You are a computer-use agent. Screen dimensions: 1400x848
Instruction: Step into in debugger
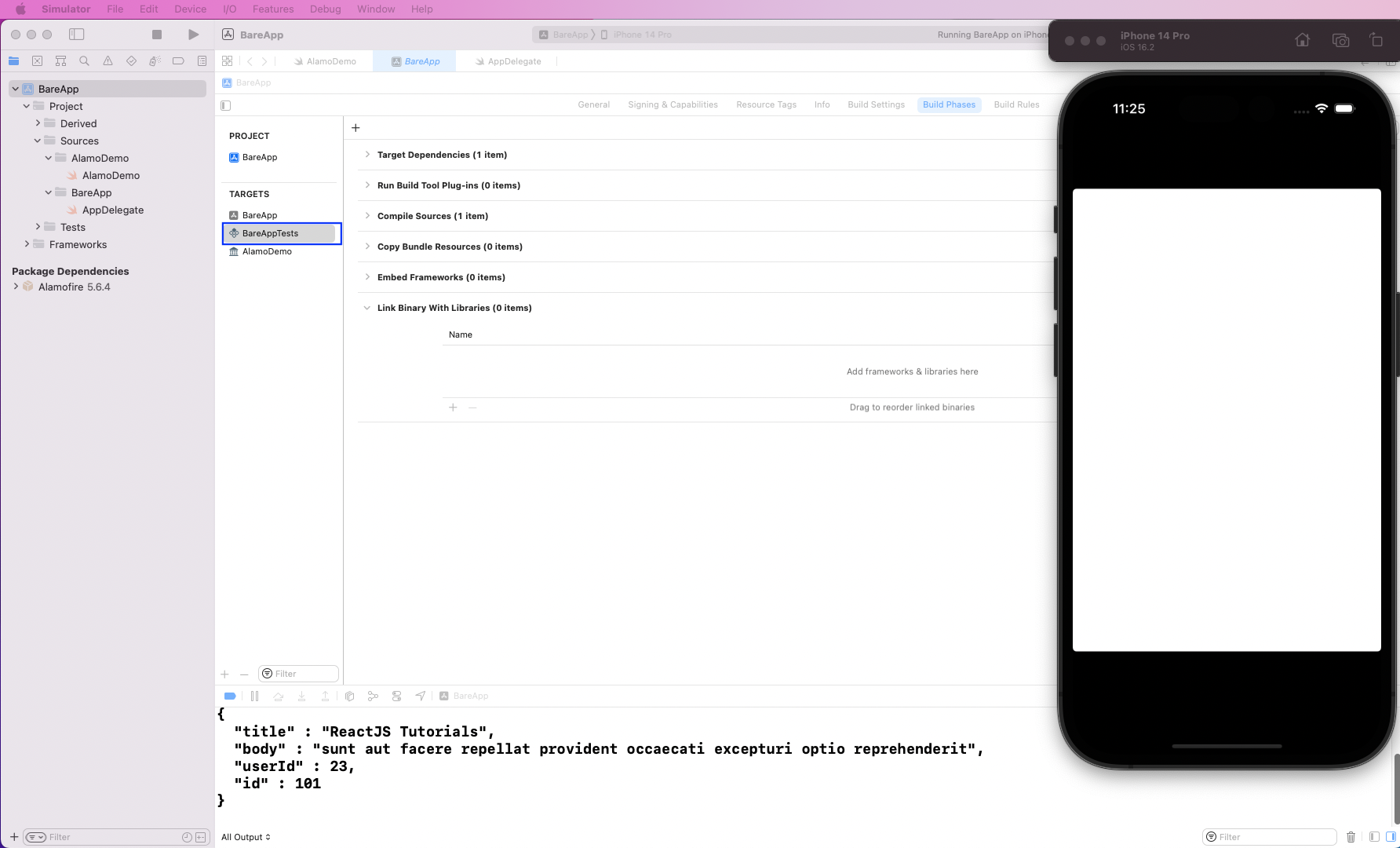[301, 696]
